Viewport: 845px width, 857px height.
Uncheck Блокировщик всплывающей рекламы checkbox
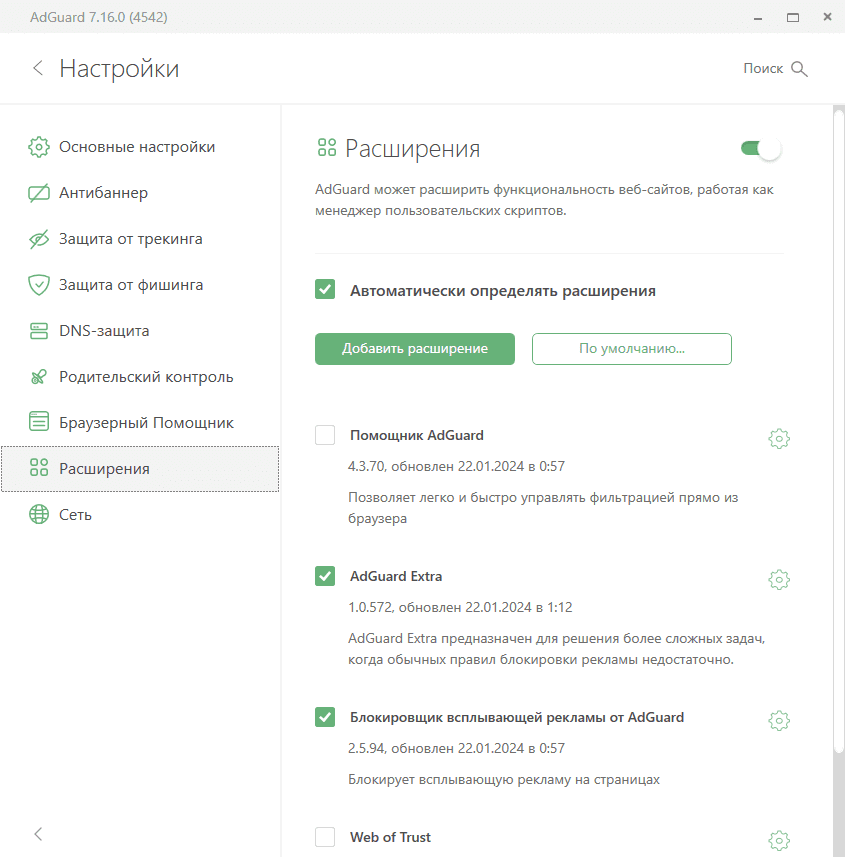(x=325, y=717)
